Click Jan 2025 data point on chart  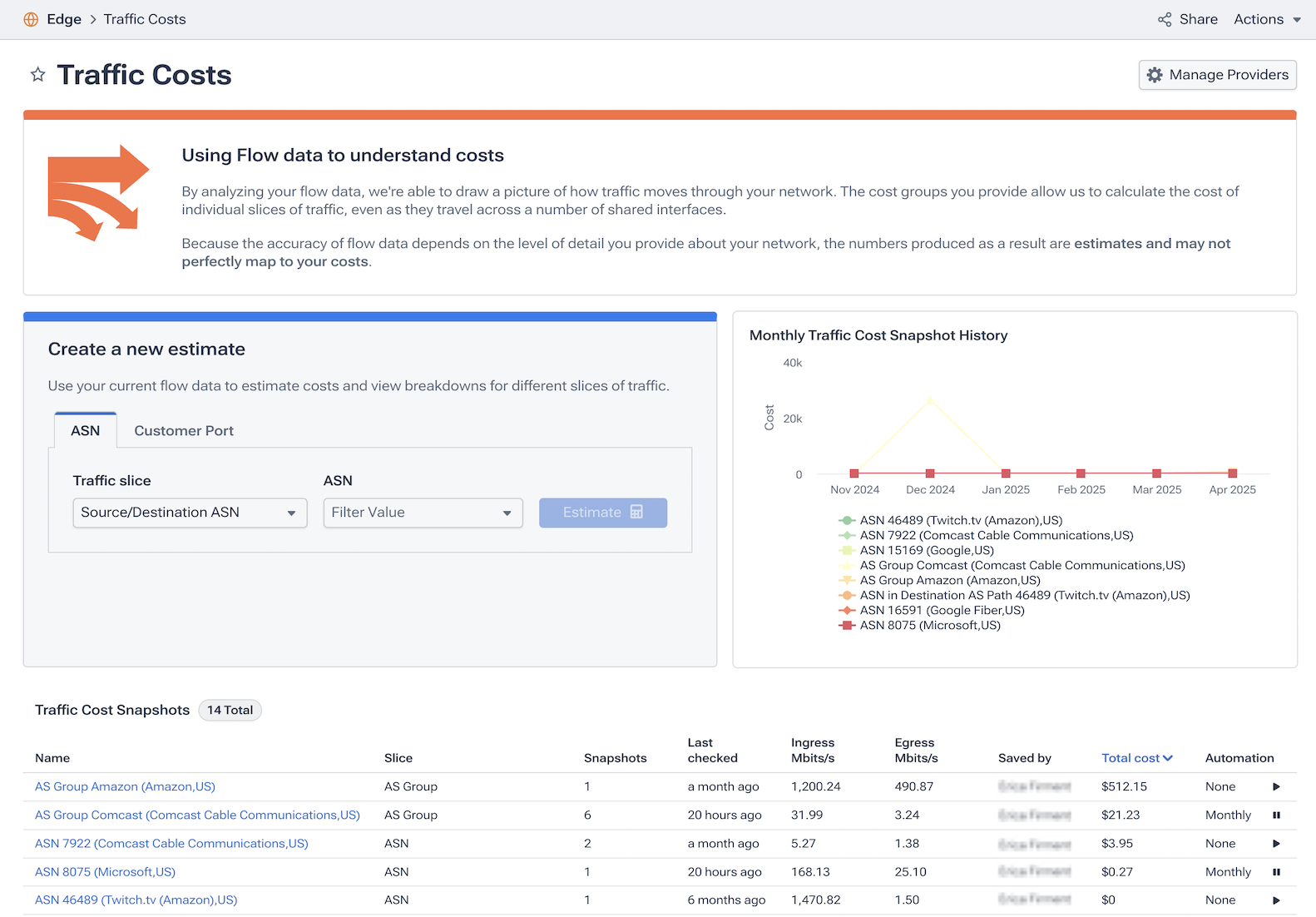pyautogui.click(x=1006, y=473)
